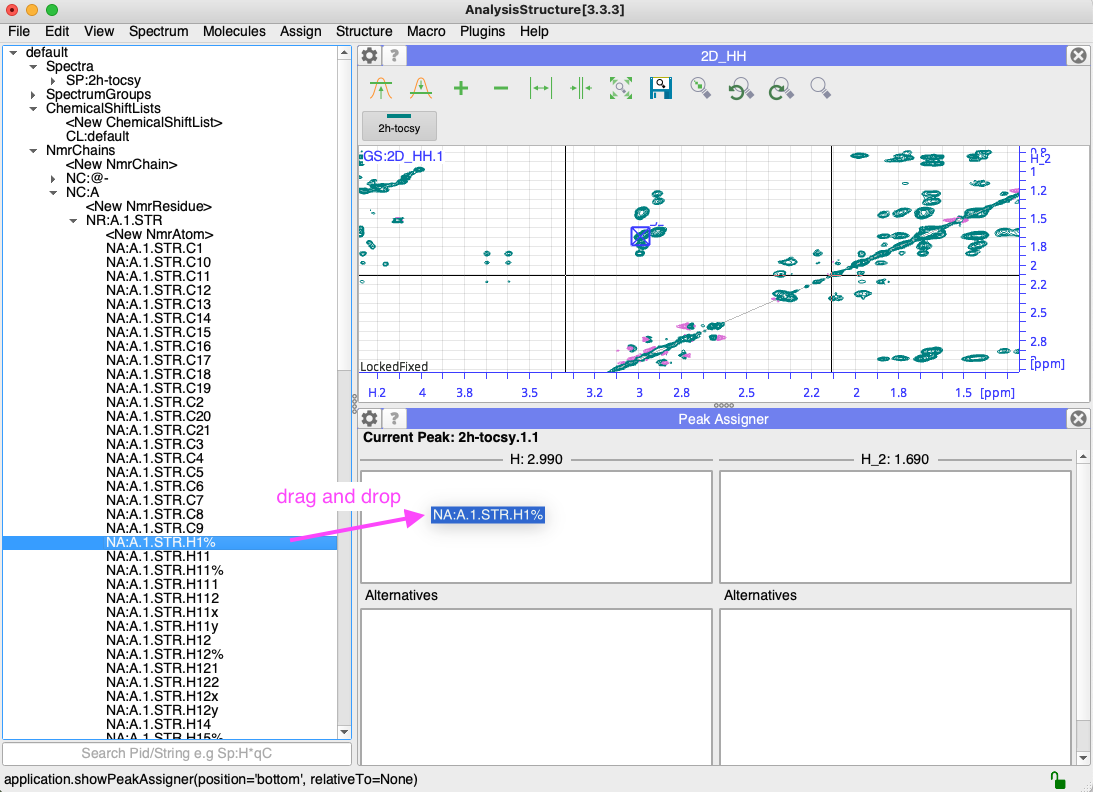Open the File menu

(19, 31)
